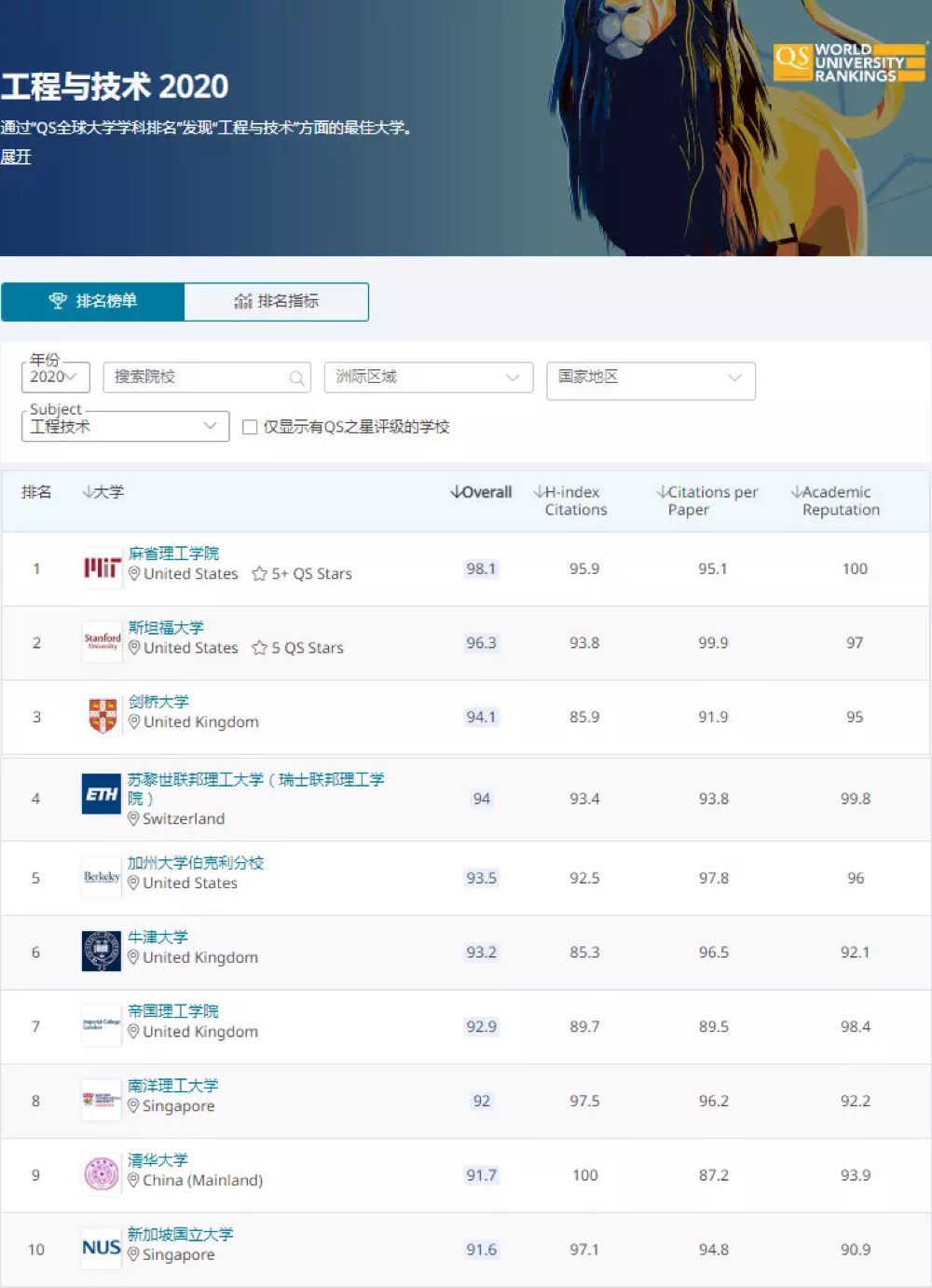The width and height of the screenshot is (932, 1288).
Task: Open the 麻省理工学院 link
Action: coord(173,554)
